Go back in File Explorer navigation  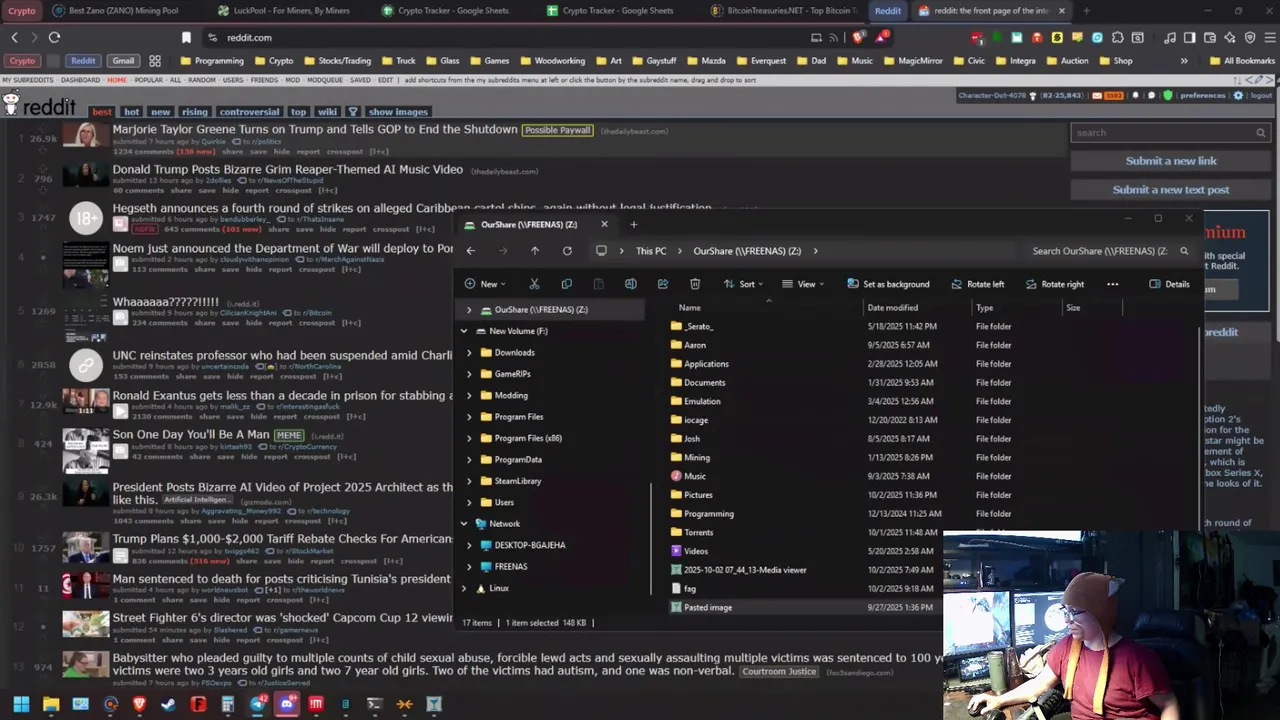pos(471,251)
